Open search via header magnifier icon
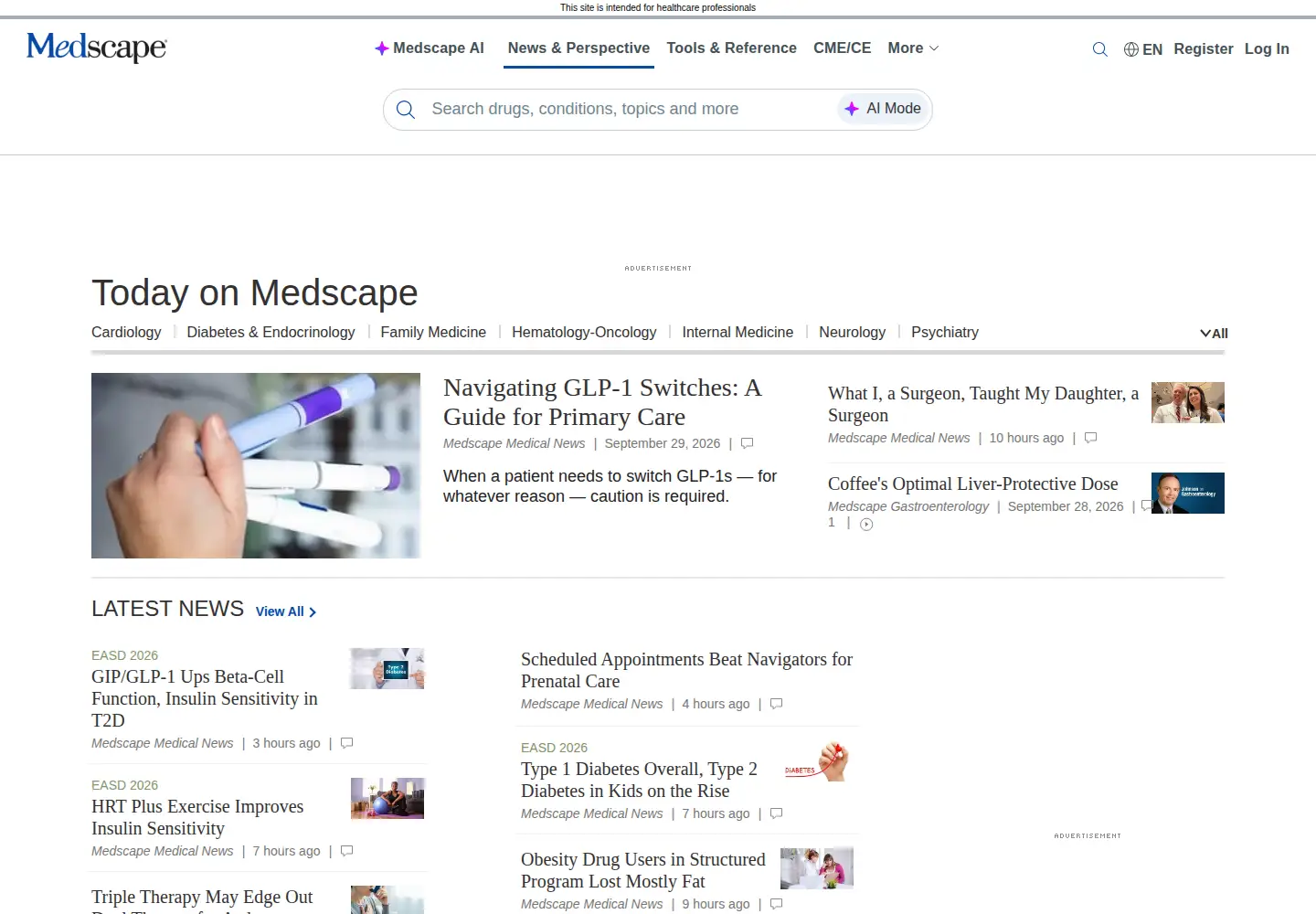This screenshot has width=1316, height=914. (1100, 49)
